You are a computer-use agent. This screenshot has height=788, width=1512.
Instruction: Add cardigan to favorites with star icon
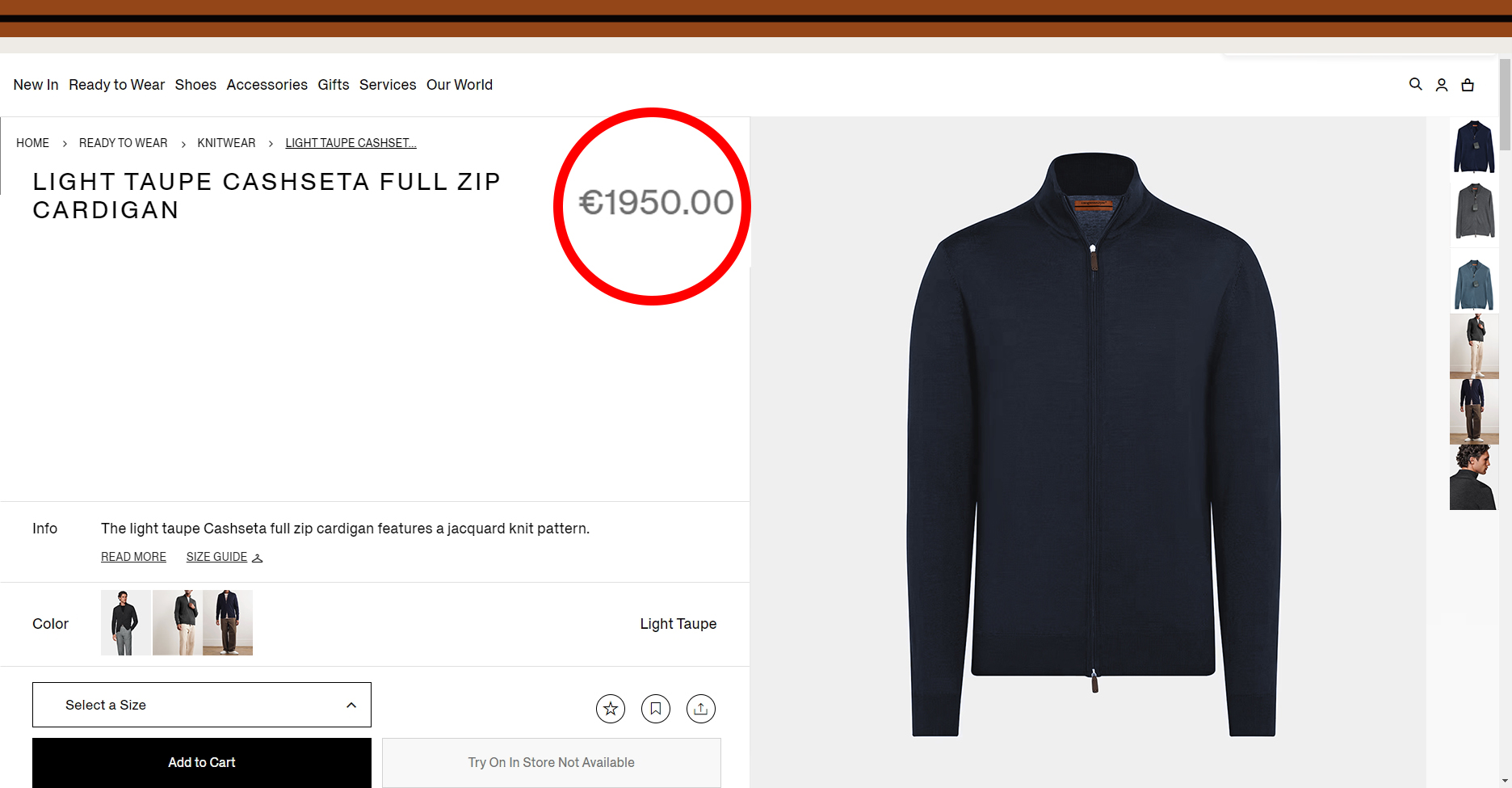(x=611, y=709)
